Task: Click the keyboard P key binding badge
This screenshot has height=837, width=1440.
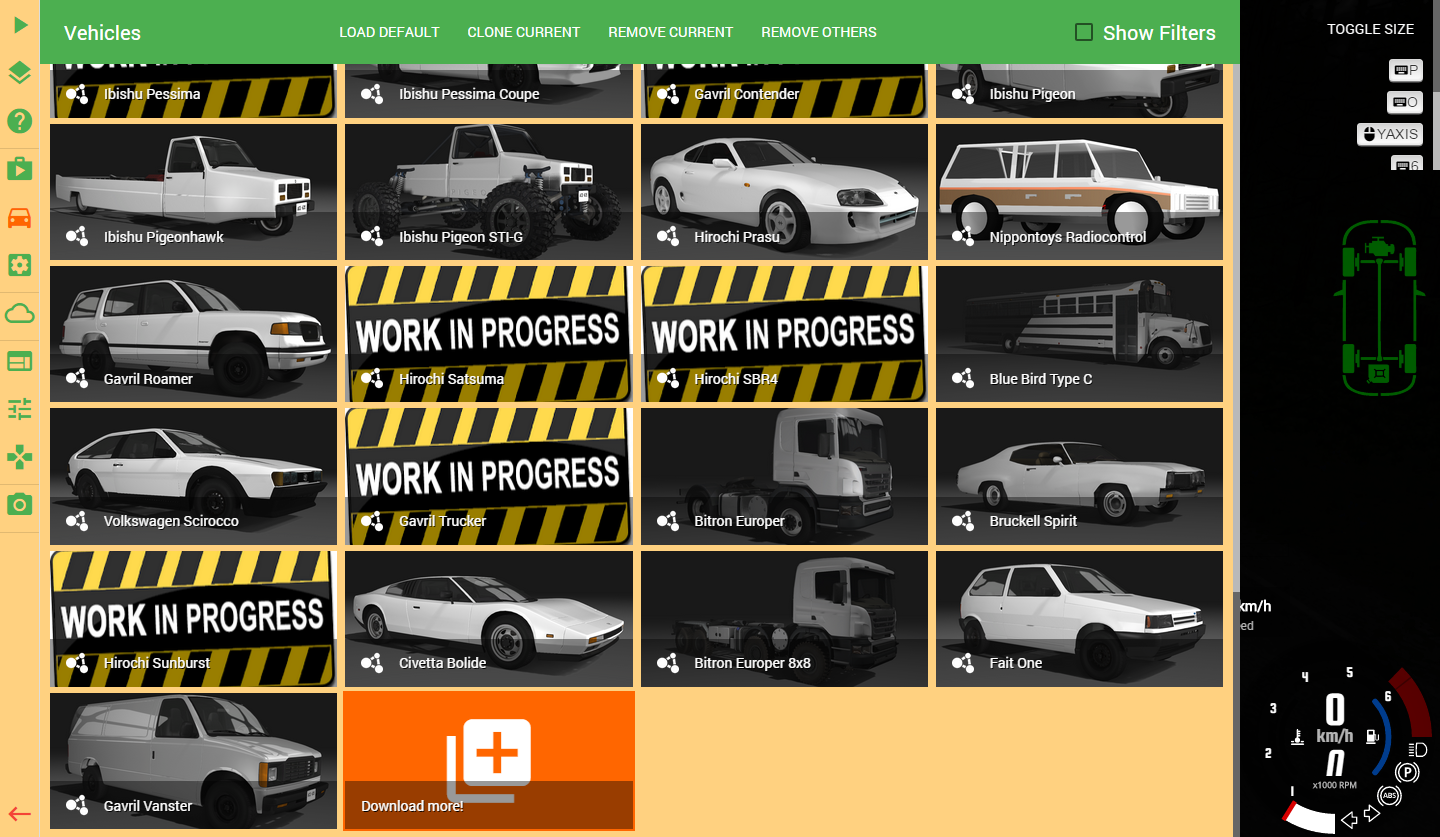Action: coord(1406,70)
